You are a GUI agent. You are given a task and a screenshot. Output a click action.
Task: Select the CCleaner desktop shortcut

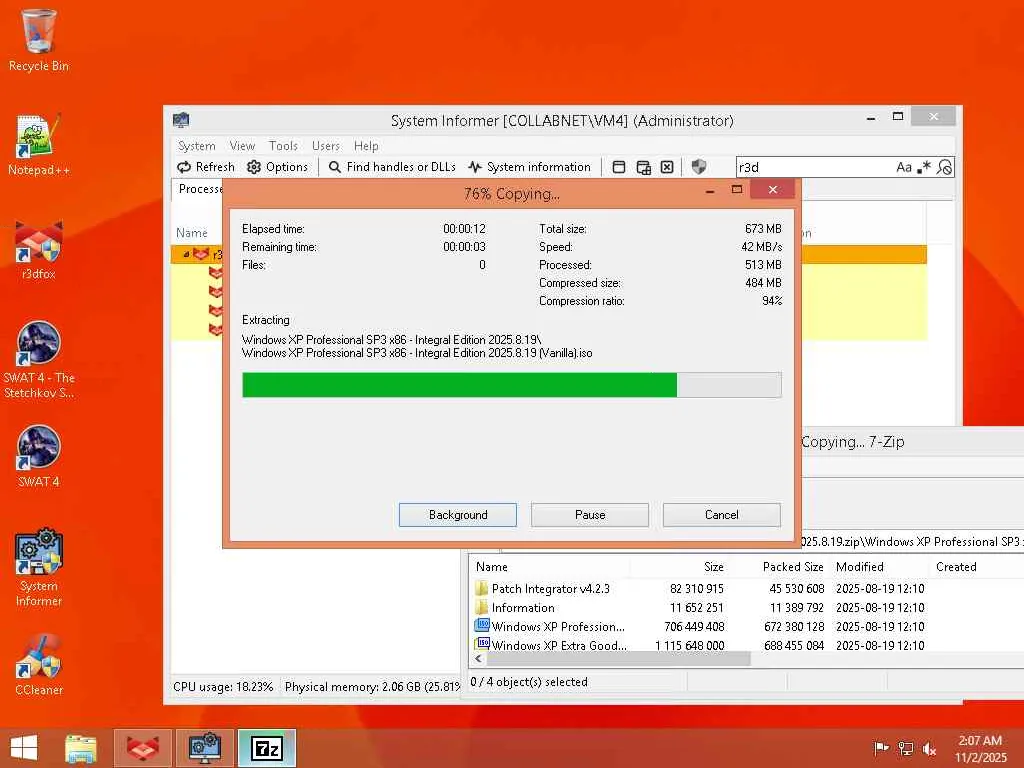tap(39, 665)
